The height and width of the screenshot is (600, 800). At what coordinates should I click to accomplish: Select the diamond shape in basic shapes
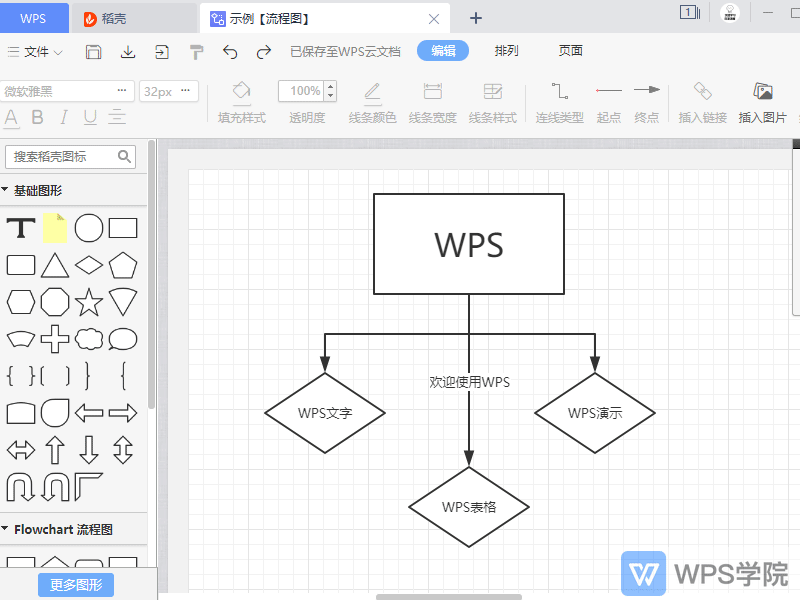(89, 265)
